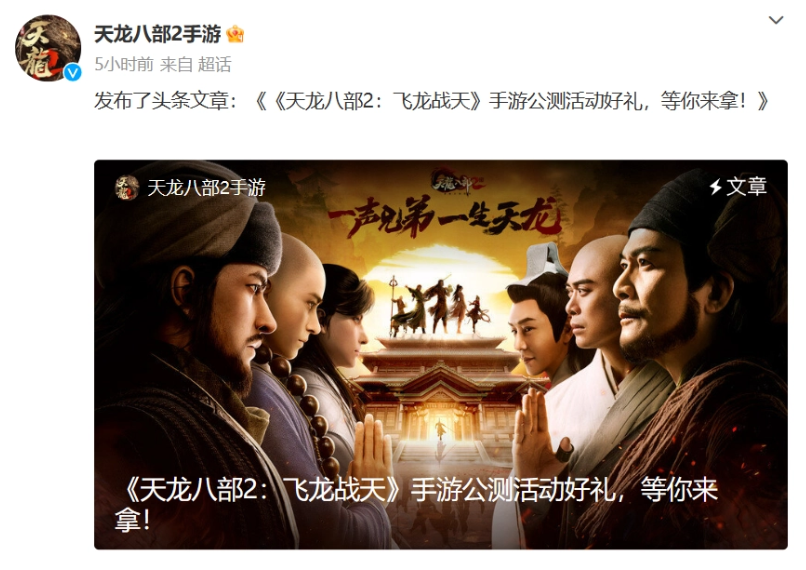Click the white-capped scholar face on the right

click(x=535, y=329)
